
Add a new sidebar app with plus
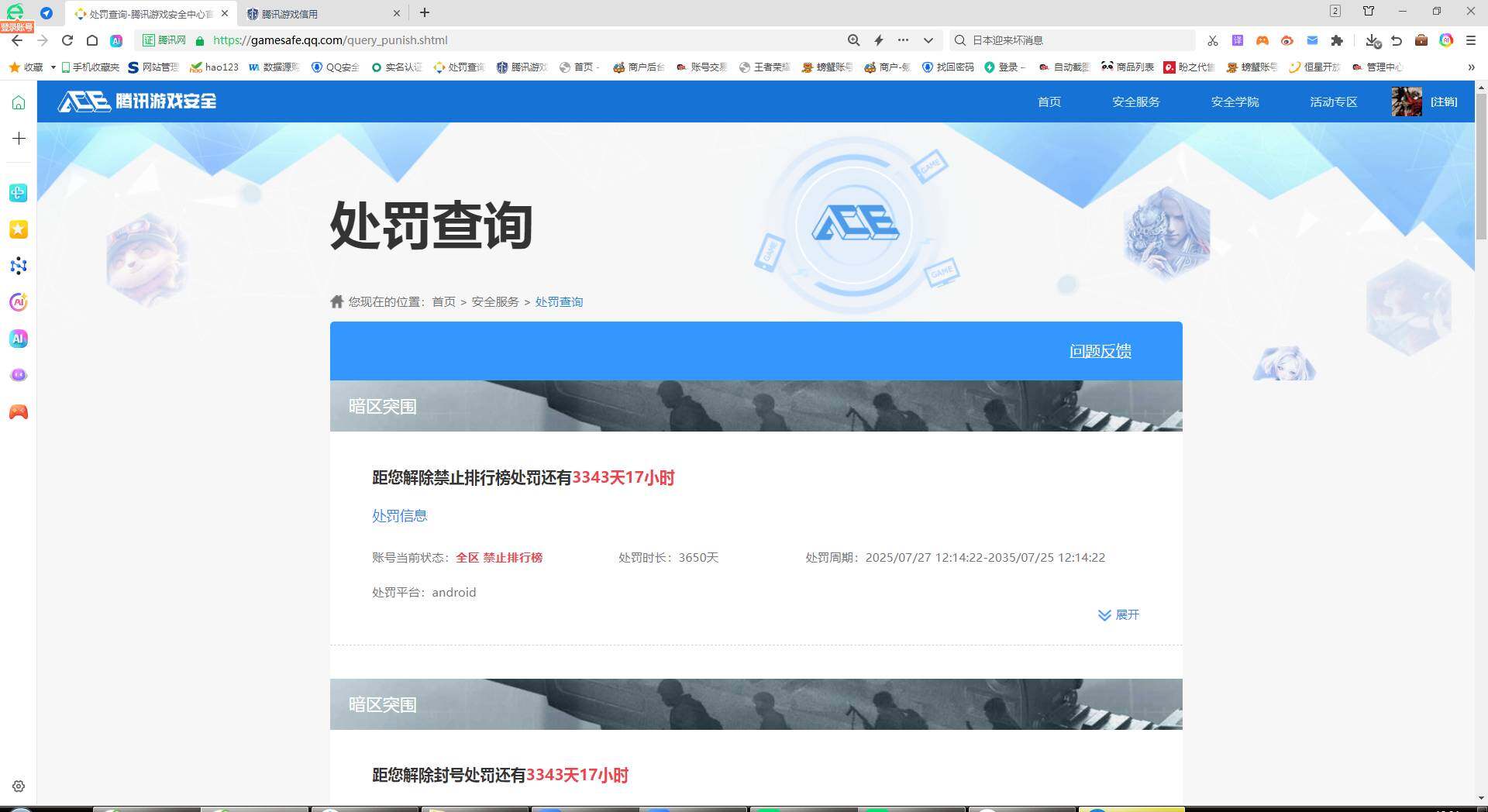click(19, 139)
